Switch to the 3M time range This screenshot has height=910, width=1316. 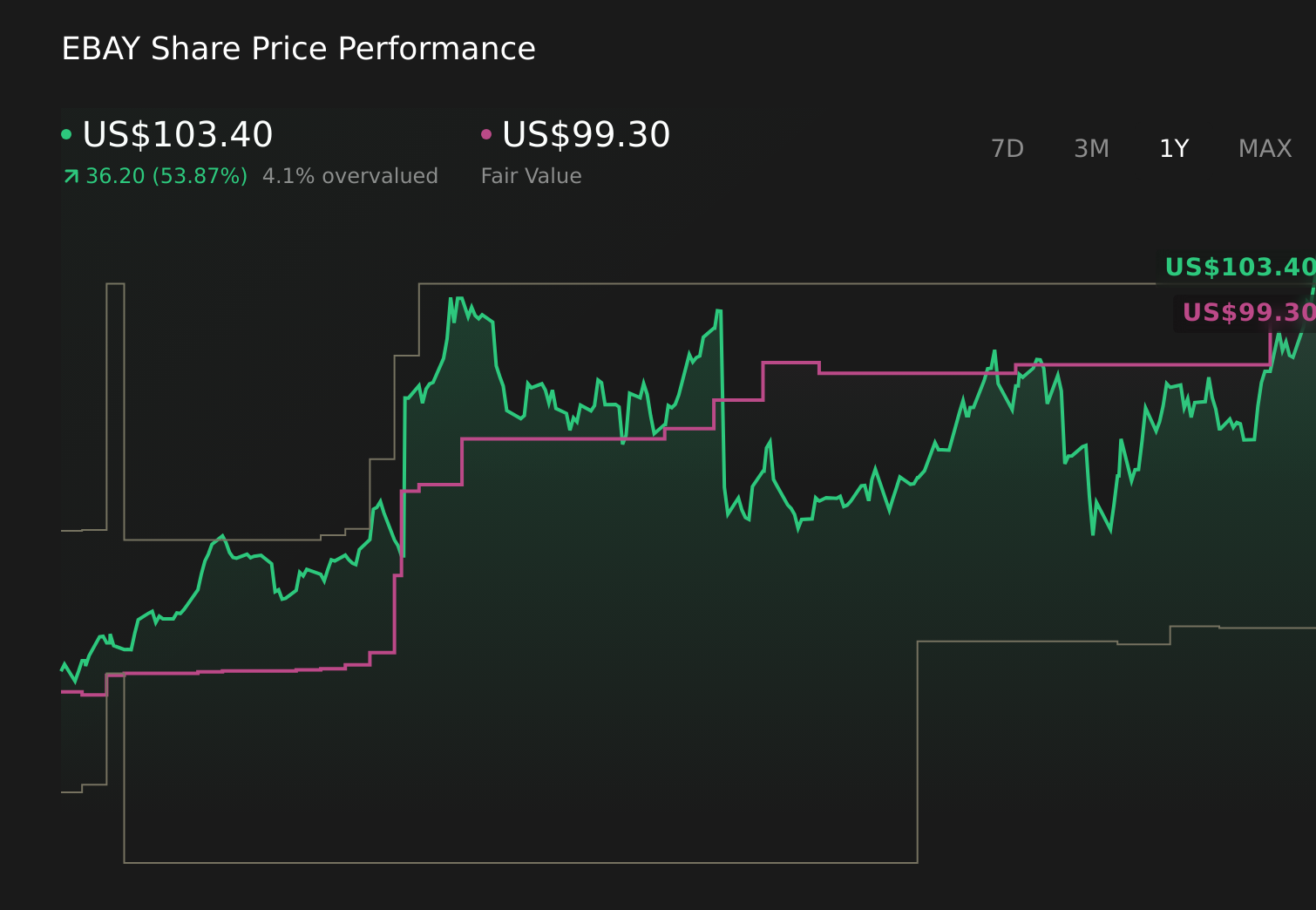1091,148
